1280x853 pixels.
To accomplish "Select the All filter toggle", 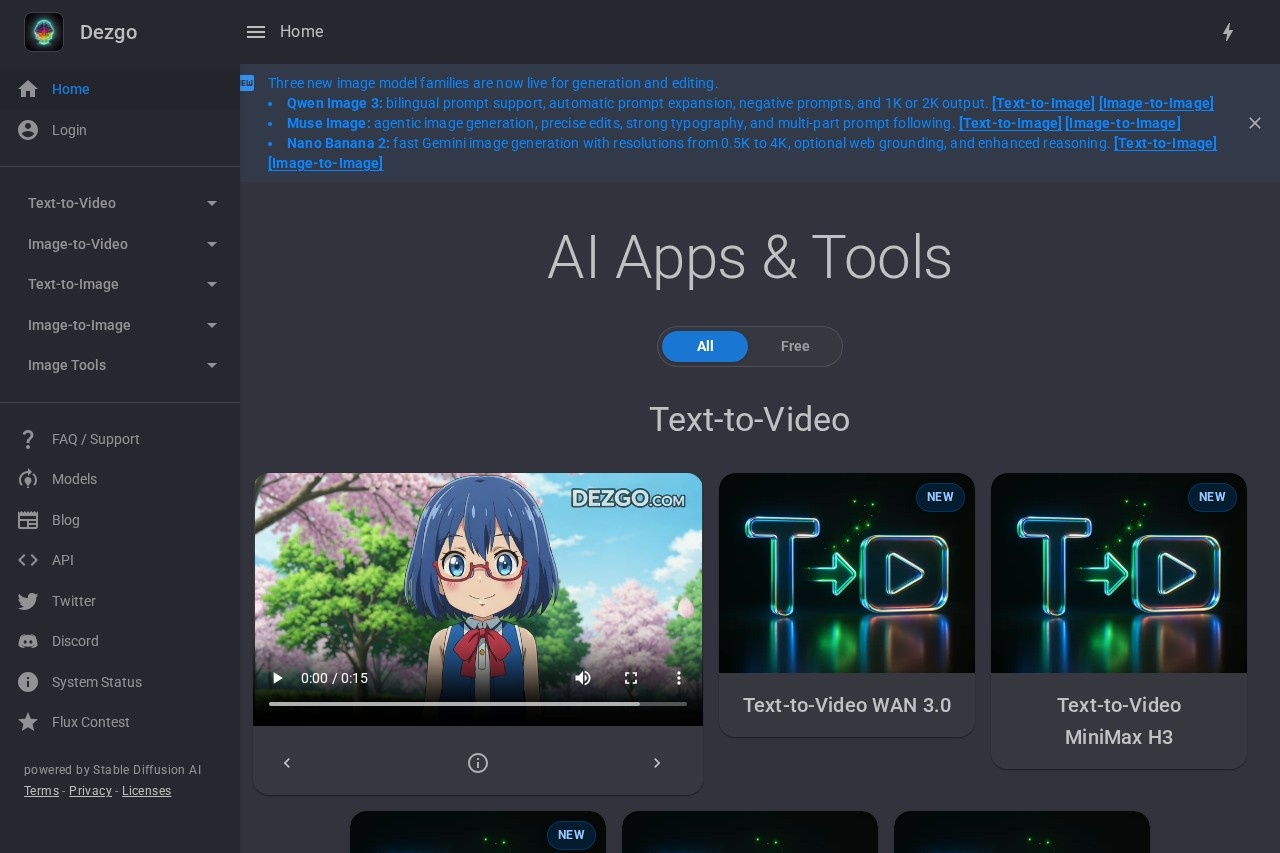I will [705, 346].
